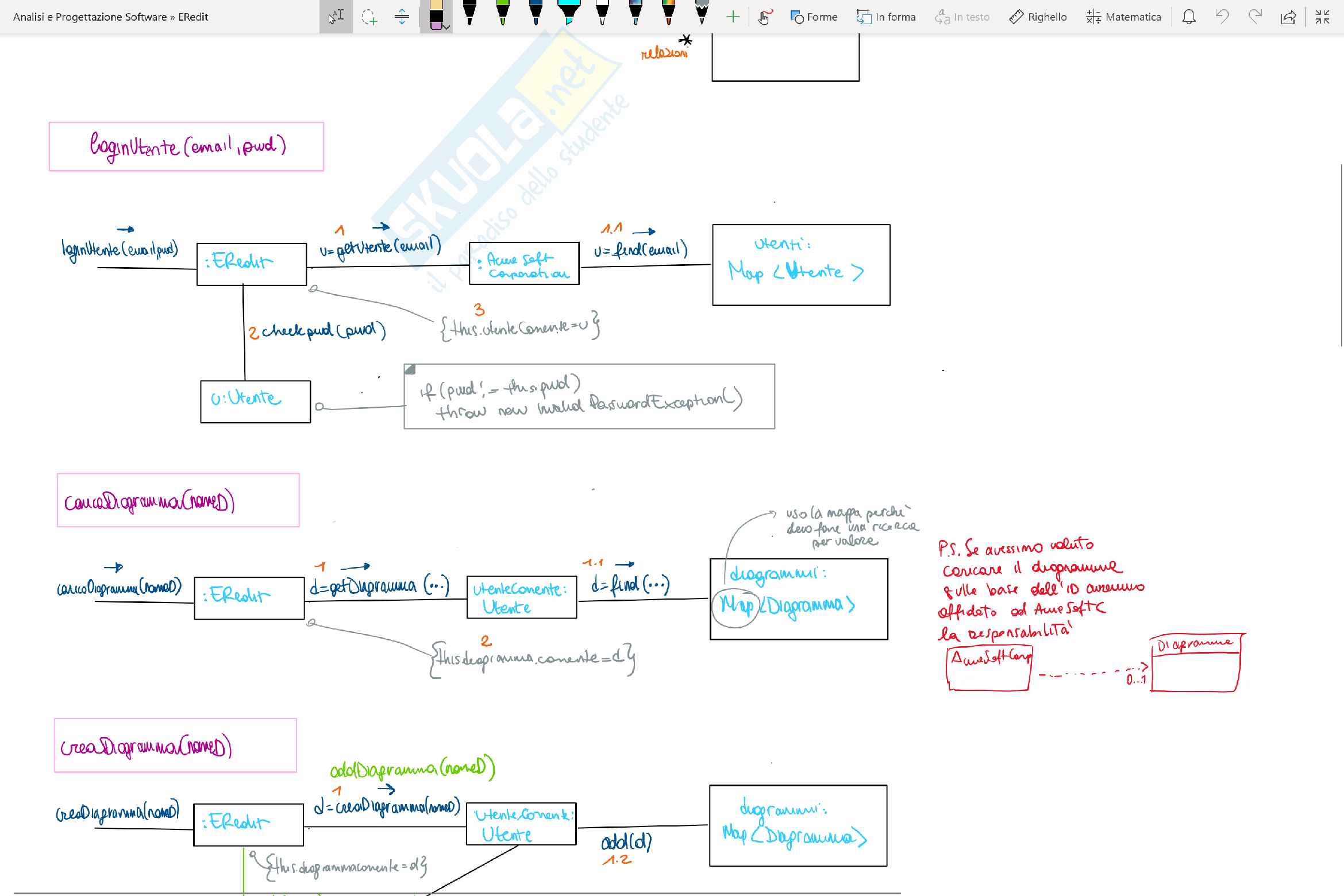Select the text and object selection tool

(x=336, y=17)
